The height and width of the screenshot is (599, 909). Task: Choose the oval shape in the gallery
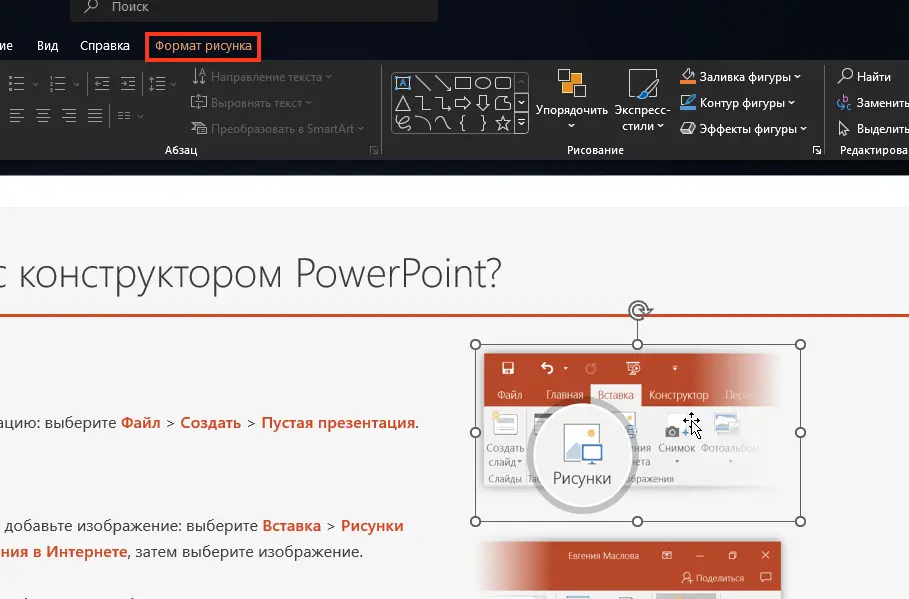pyautogui.click(x=483, y=83)
